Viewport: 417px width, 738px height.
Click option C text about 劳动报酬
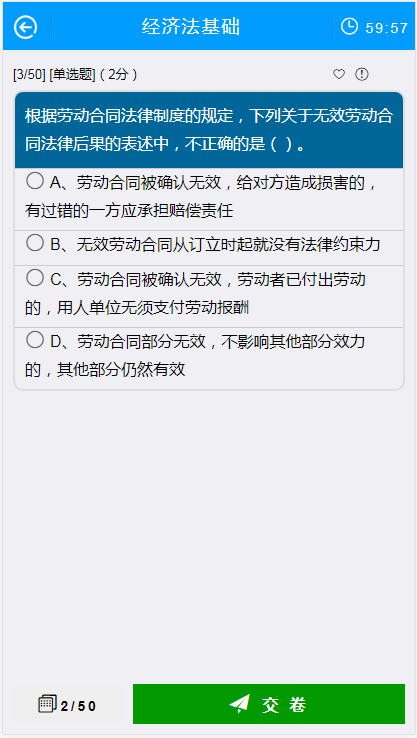196,294
